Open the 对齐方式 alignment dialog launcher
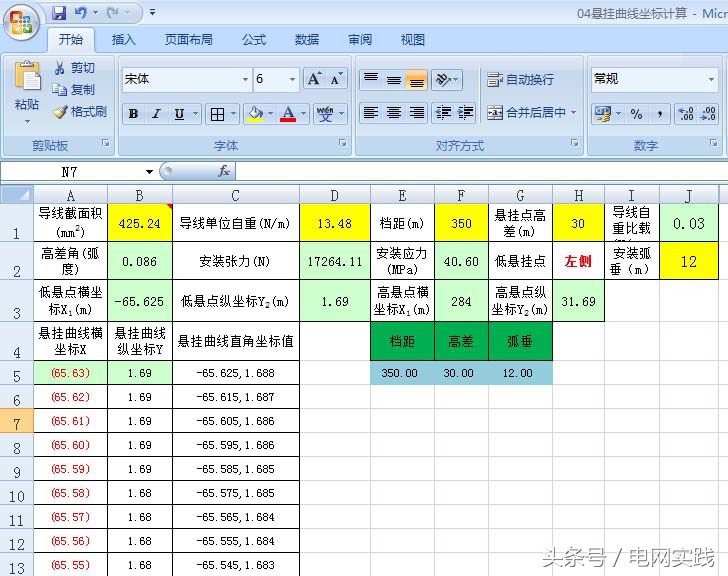This screenshot has height=576, width=728. tap(575, 143)
